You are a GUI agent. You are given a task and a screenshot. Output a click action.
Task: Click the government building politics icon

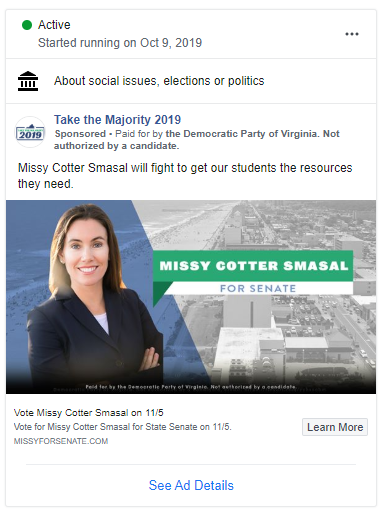(x=28, y=81)
